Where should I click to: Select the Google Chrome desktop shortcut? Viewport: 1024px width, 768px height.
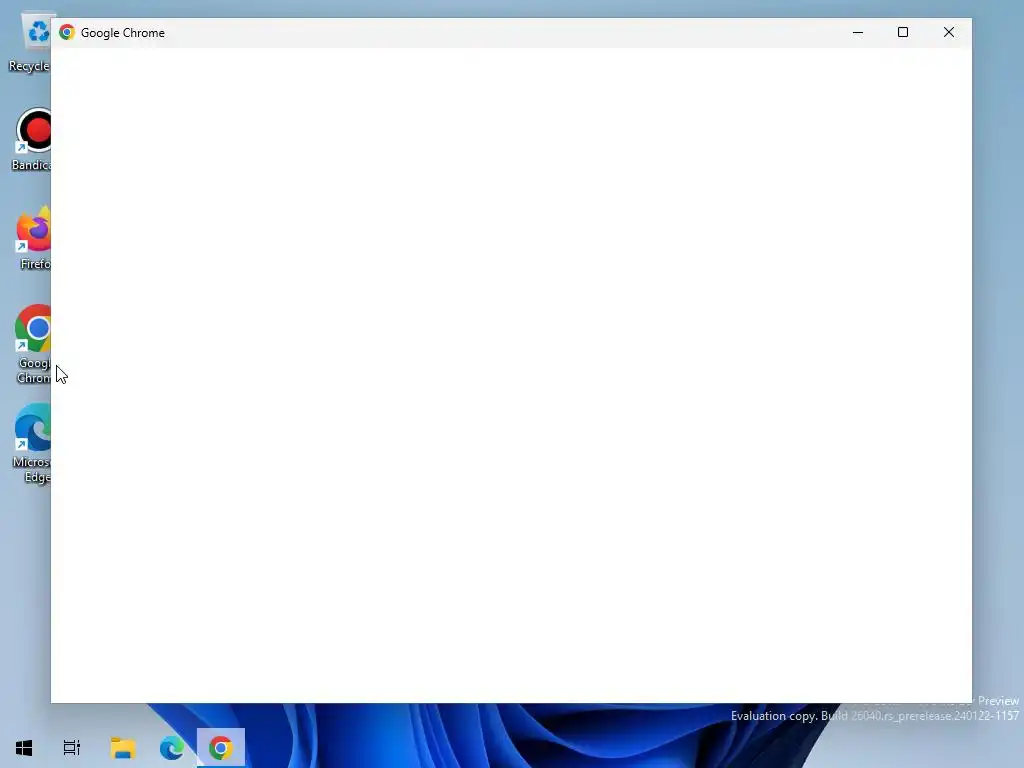click(x=33, y=344)
